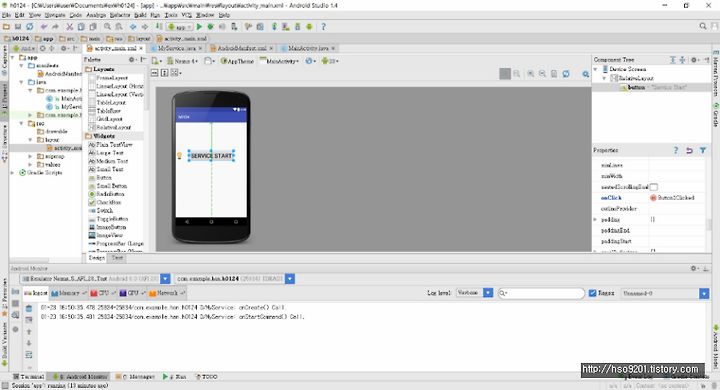Screen dimensions: 720x390
Task: Collapse the Device Screen node in Component Tree
Action: tap(596, 69)
